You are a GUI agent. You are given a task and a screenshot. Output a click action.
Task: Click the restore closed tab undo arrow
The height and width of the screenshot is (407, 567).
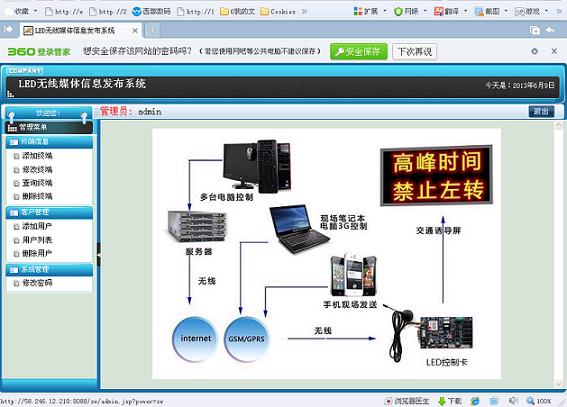click(550, 30)
